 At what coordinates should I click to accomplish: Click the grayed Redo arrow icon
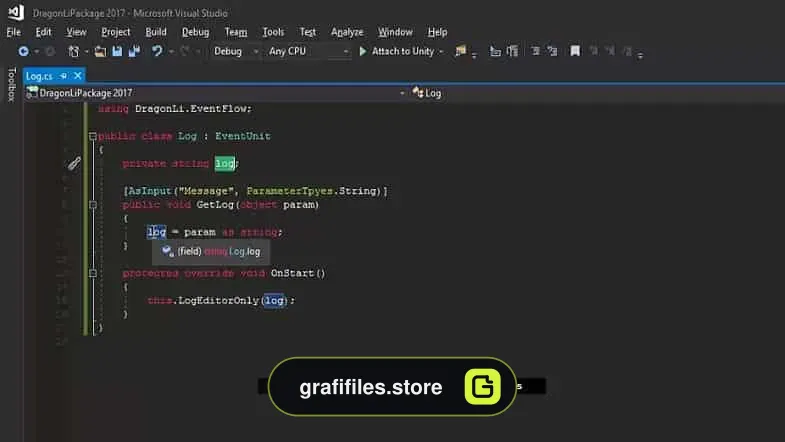(x=185, y=51)
